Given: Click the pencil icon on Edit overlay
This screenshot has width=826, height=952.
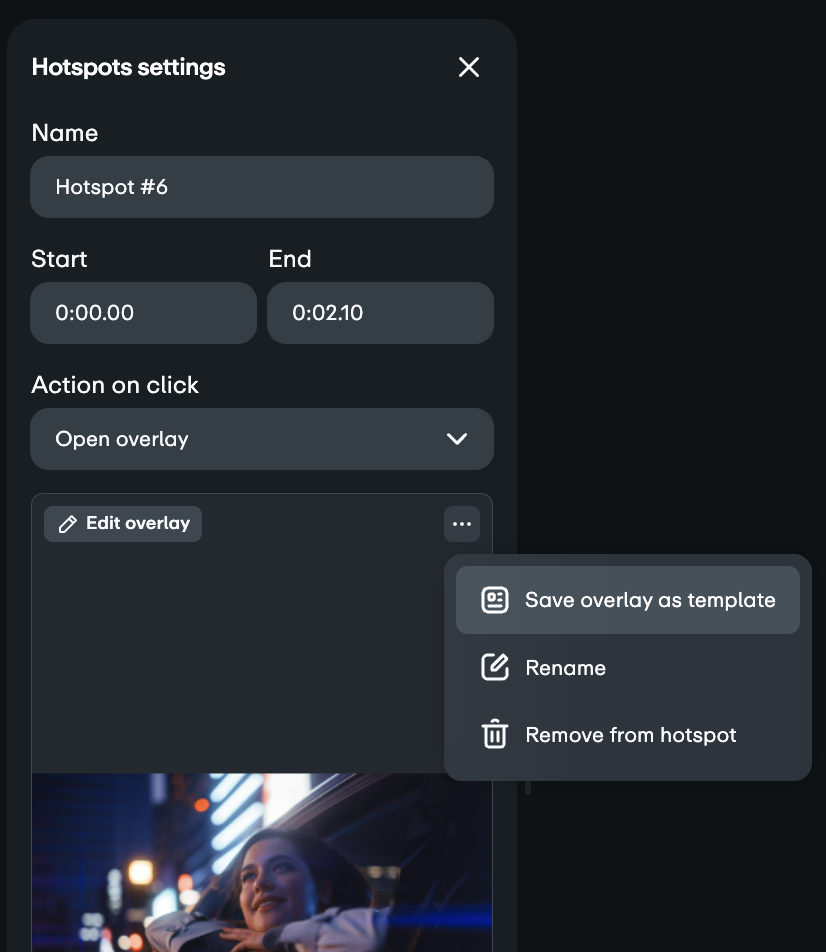Looking at the screenshot, I should pos(68,524).
